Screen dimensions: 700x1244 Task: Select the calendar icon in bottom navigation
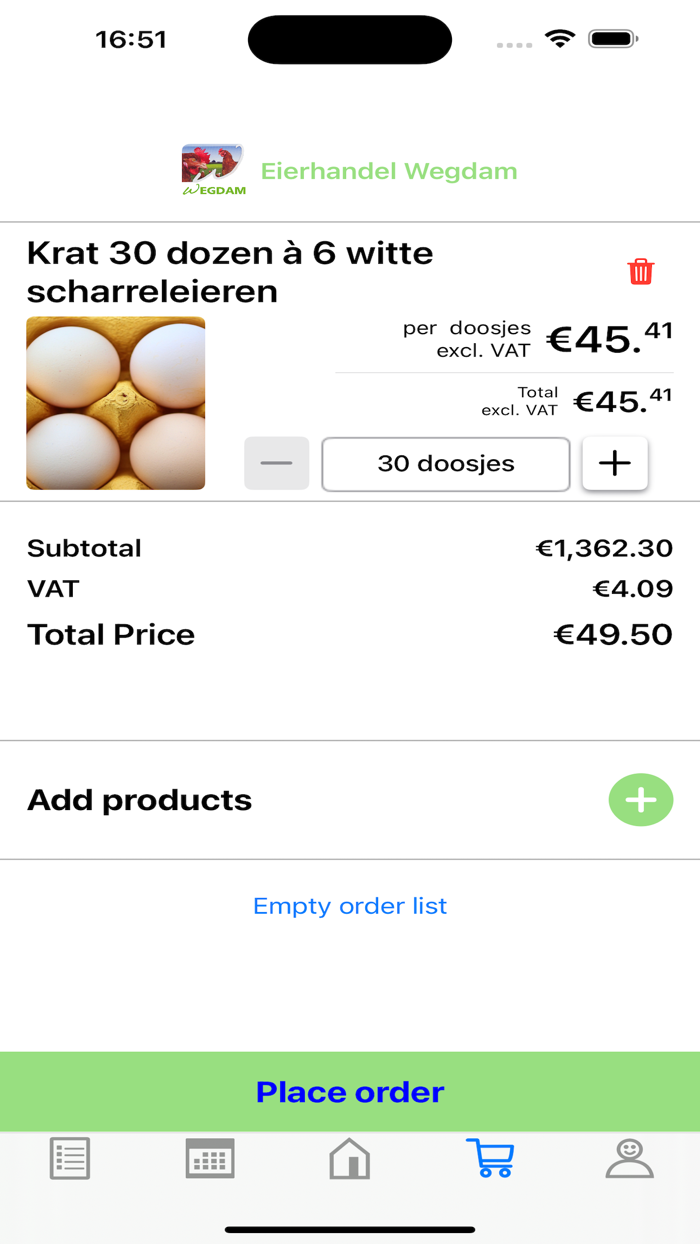coord(209,1158)
